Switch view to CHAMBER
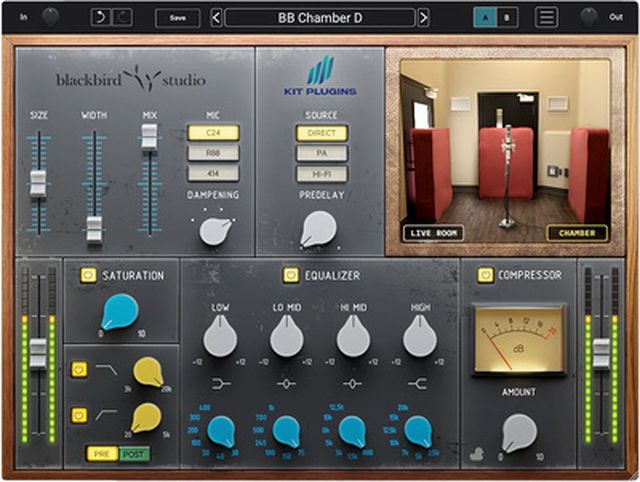Viewport: 640px width, 482px height. pos(577,233)
